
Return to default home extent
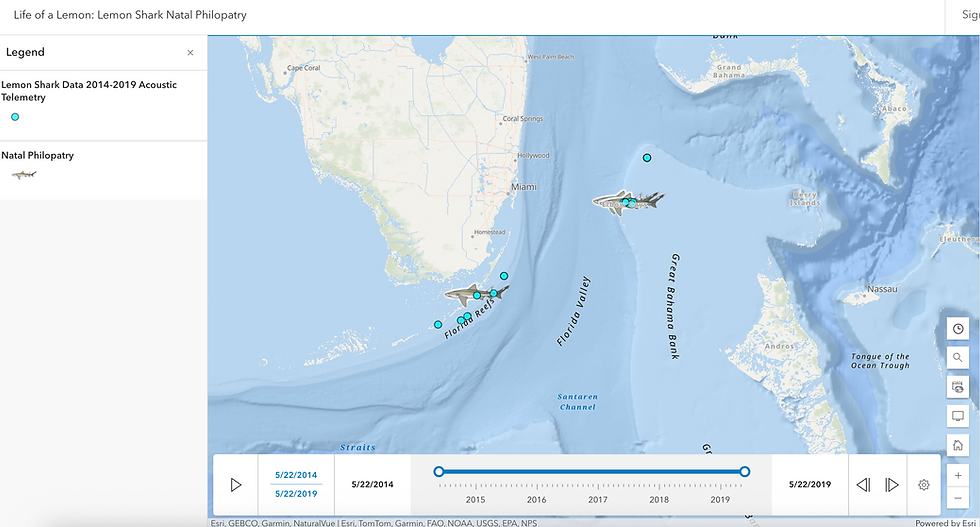(x=958, y=445)
